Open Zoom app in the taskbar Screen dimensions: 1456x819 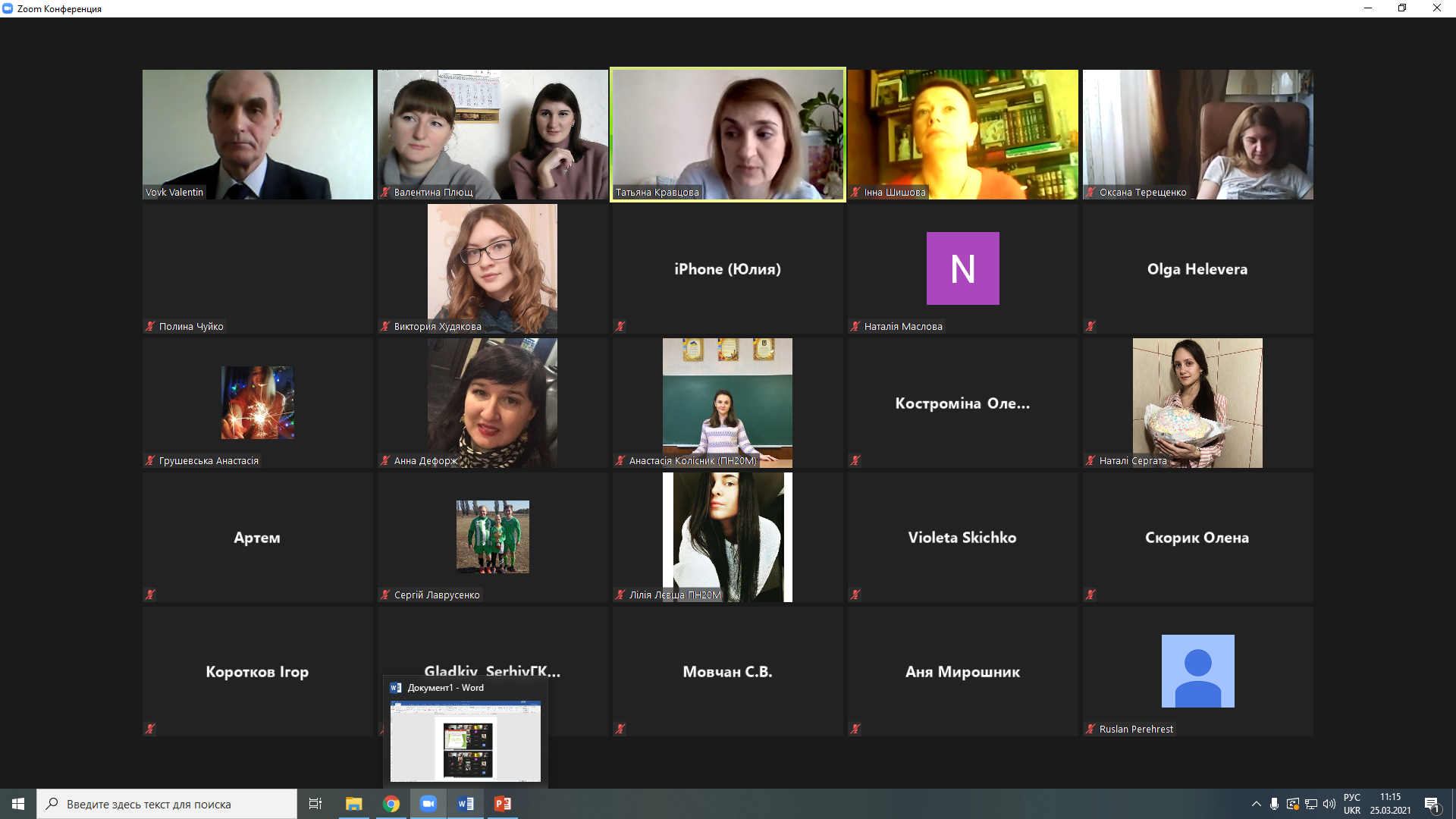428,804
